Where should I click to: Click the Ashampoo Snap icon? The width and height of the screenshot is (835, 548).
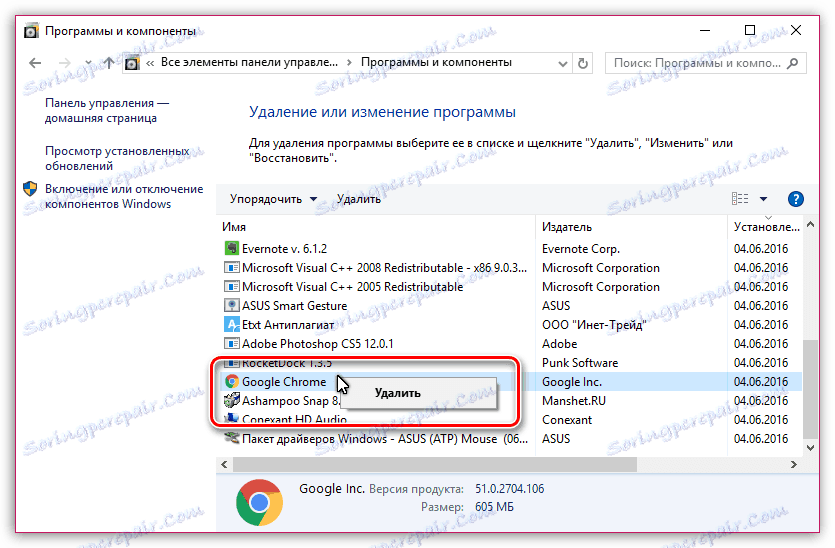pos(232,400)
